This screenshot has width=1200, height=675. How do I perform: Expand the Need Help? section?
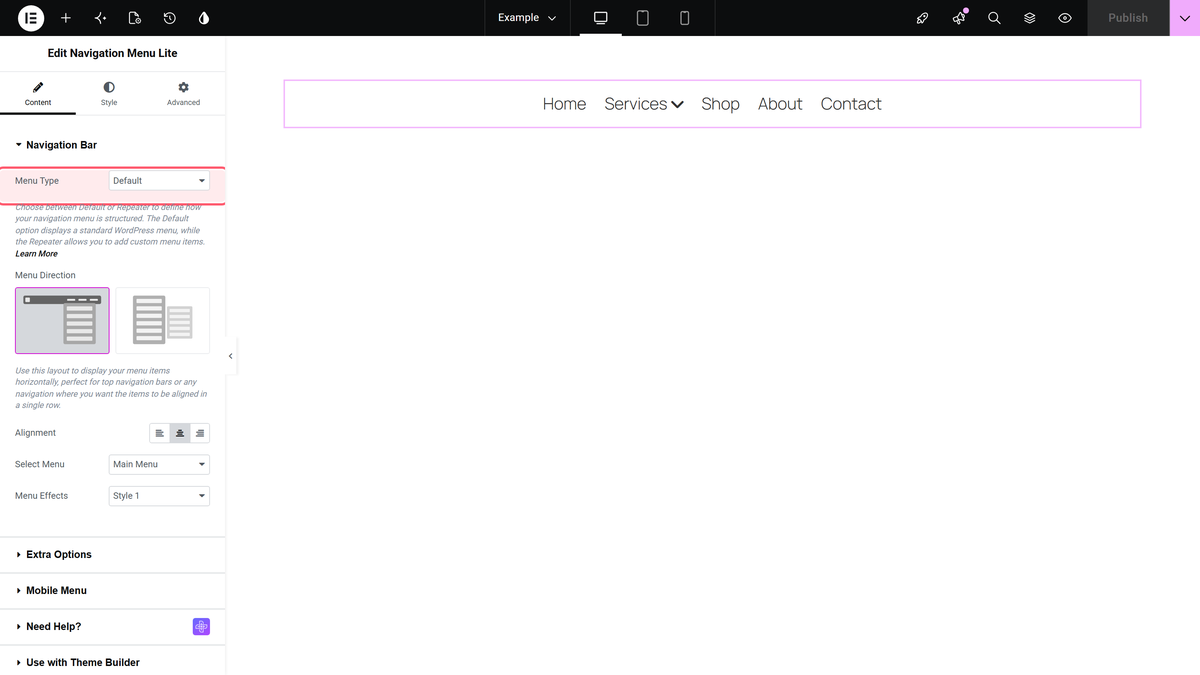pyautogui.click(x=112, y=627)
